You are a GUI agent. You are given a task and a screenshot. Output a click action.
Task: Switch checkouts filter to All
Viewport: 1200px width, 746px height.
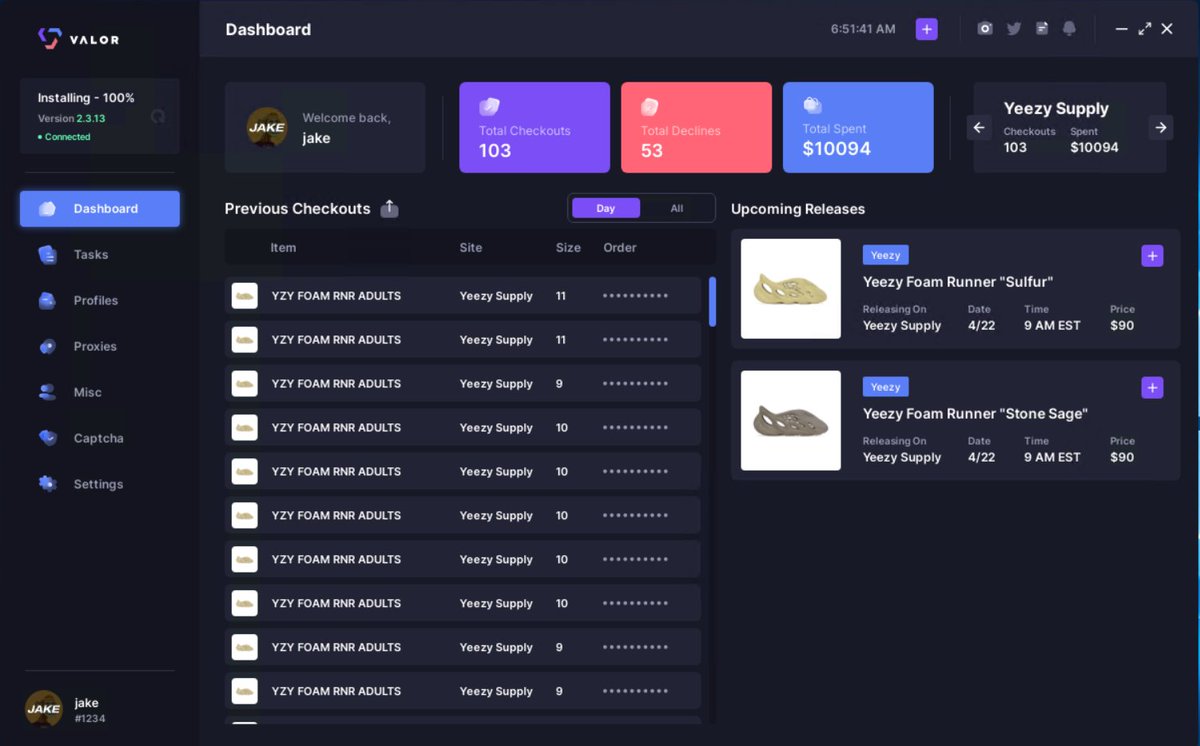(x=677, y=208)
